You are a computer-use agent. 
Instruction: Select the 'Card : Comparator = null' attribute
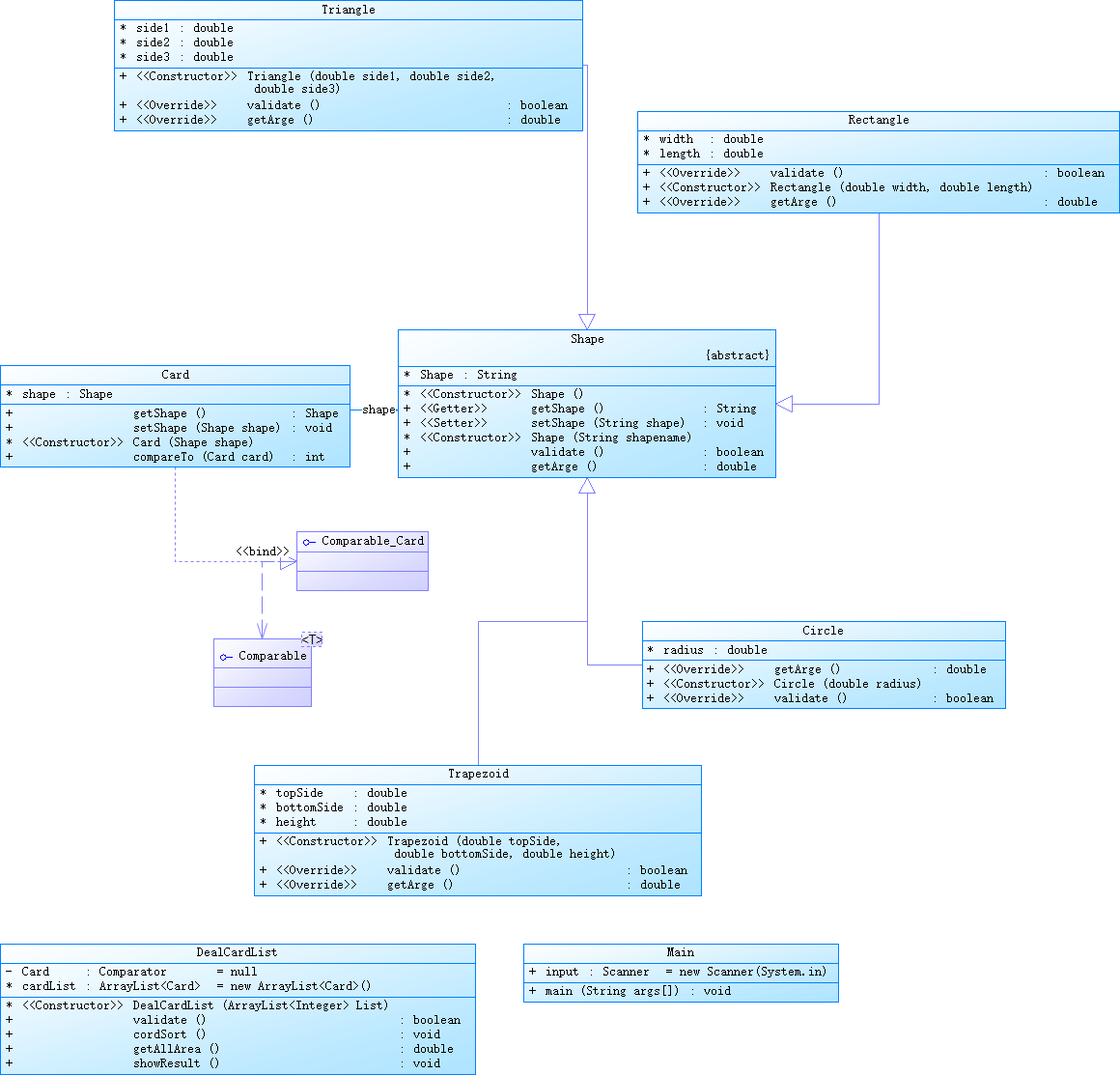tap(131, 972)
